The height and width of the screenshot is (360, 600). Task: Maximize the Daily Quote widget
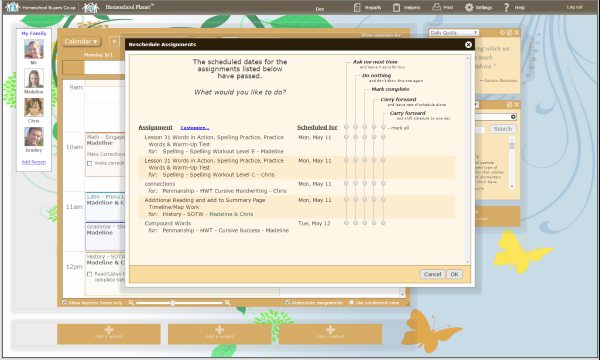pos(510,33)
